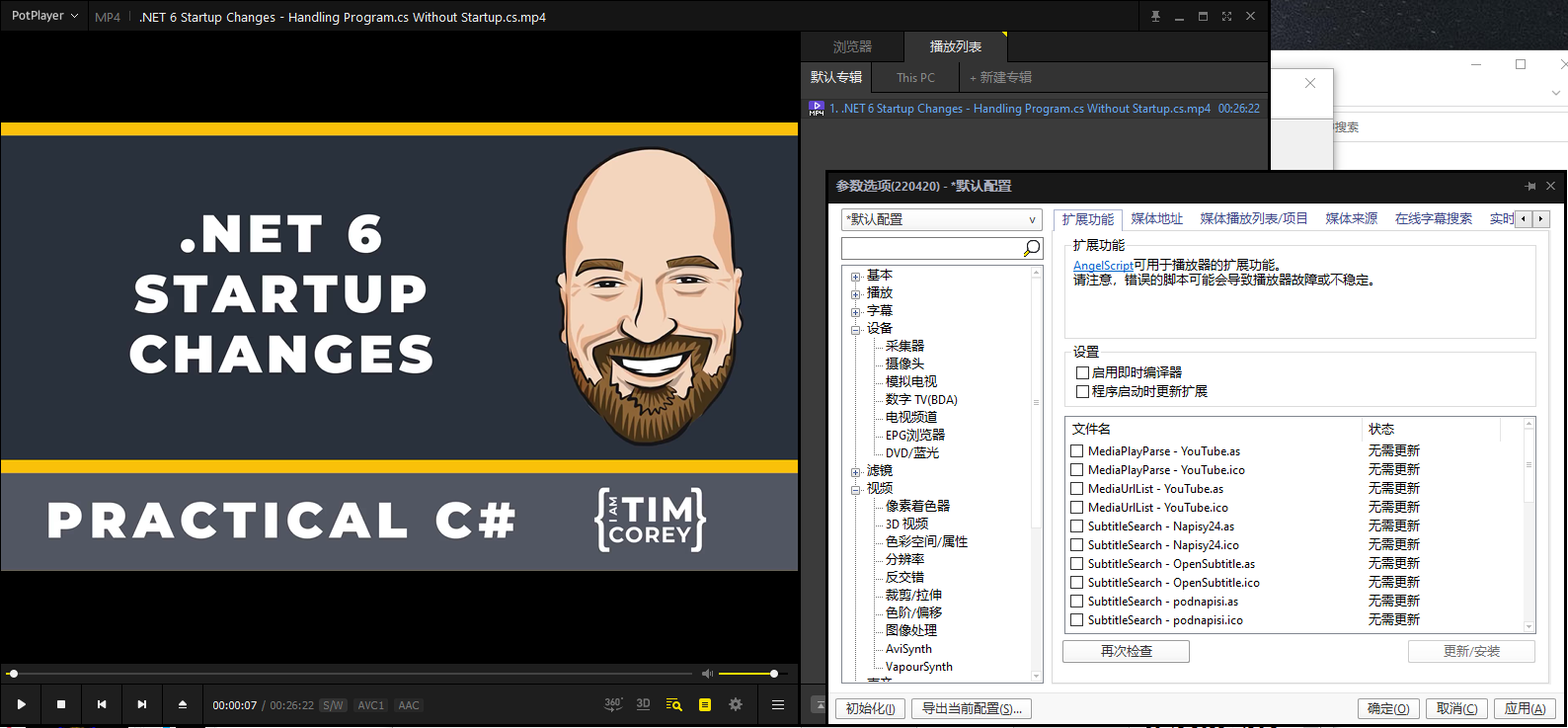The height and width of the screenshot is (728, 1568).
Task: Collapse the 设备 tree node
Action: 855,329
